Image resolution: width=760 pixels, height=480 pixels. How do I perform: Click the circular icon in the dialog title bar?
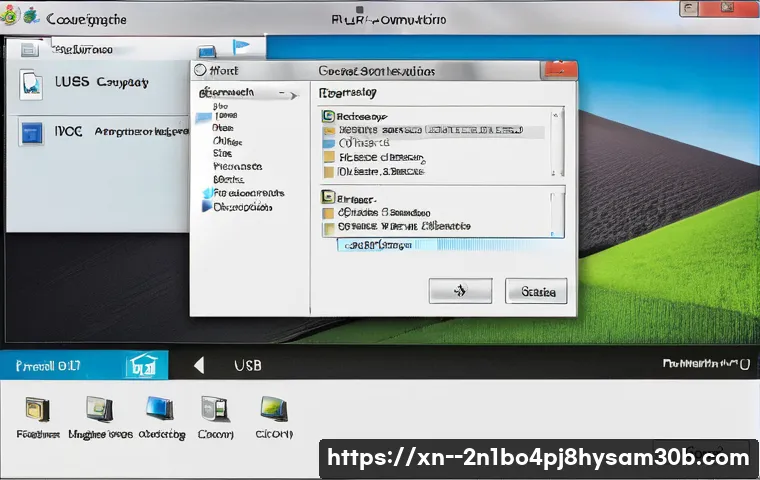tap(201, 70)
